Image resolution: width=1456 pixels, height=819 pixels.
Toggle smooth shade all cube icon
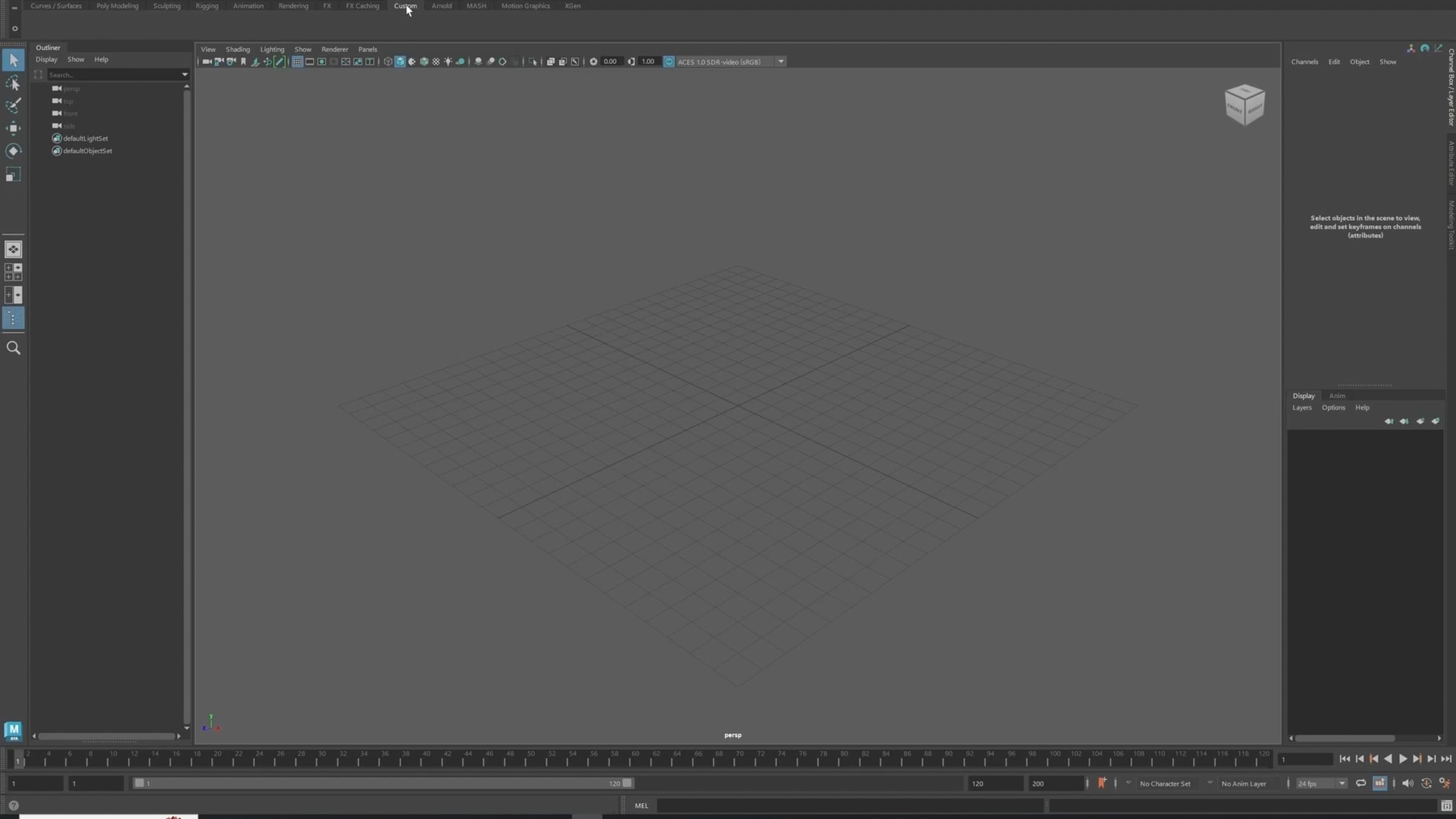(400, 62)
